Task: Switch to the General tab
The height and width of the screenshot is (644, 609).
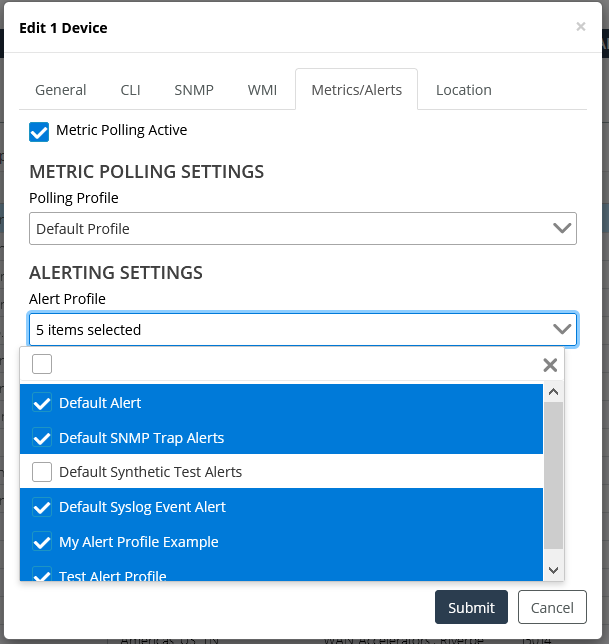Action: pyautogui.click(x=61, y=90)
